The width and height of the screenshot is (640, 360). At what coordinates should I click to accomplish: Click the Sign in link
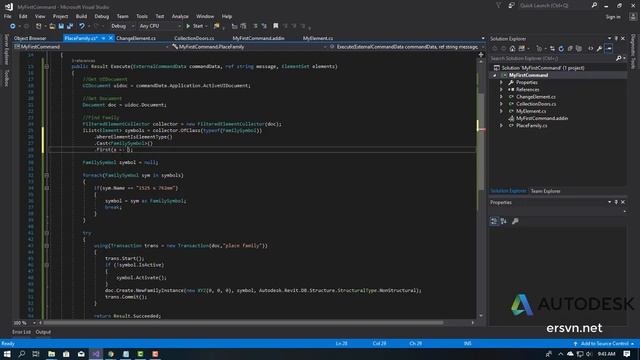(x=613, y=17)
